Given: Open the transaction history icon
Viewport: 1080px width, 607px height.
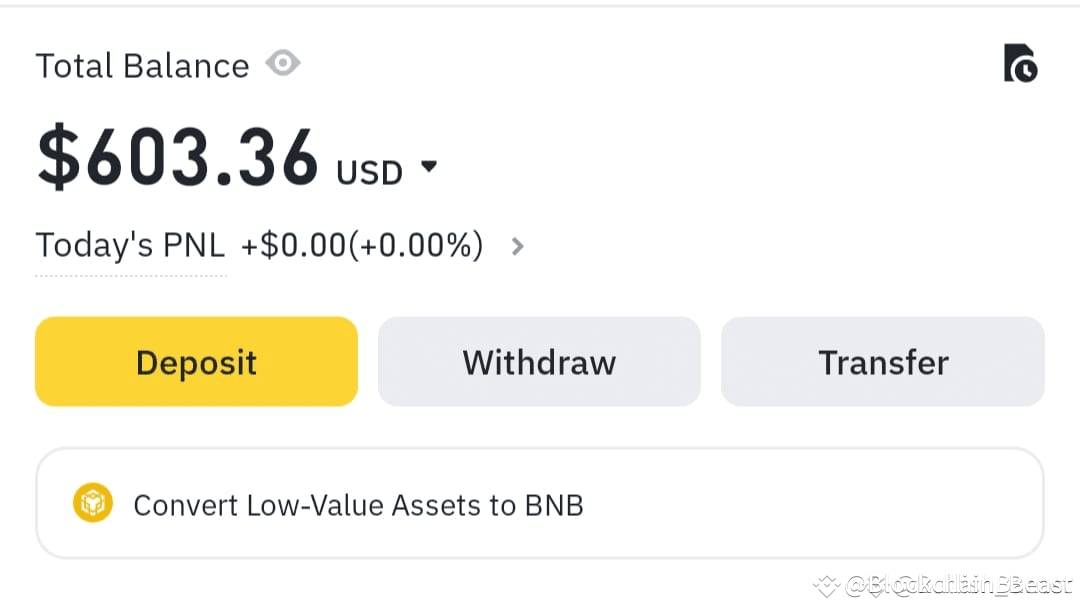Looking at the screenshot, I should 1020,63.
